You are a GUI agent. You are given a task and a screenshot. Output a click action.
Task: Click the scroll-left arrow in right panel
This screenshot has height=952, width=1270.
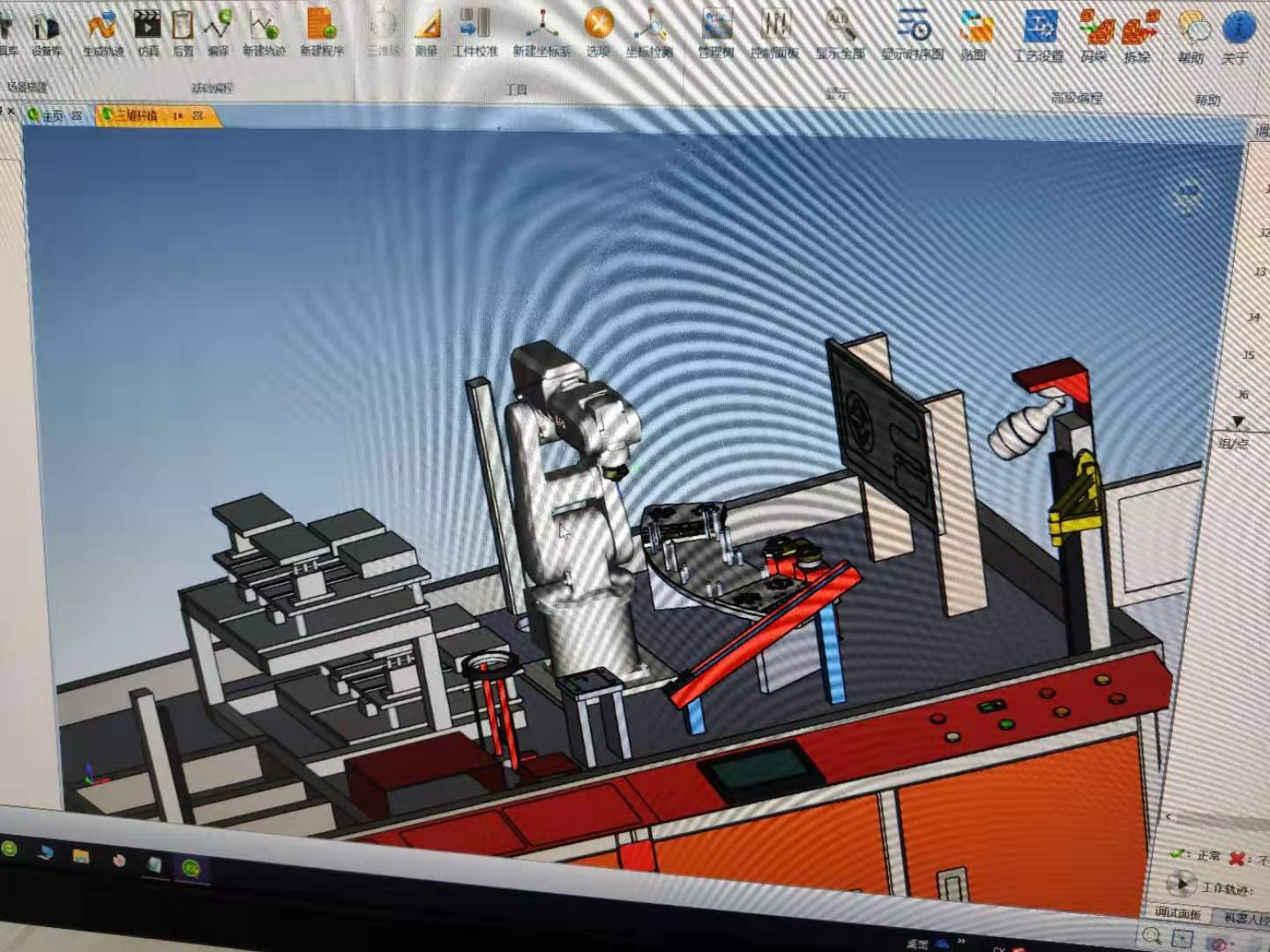point(1169,818)
